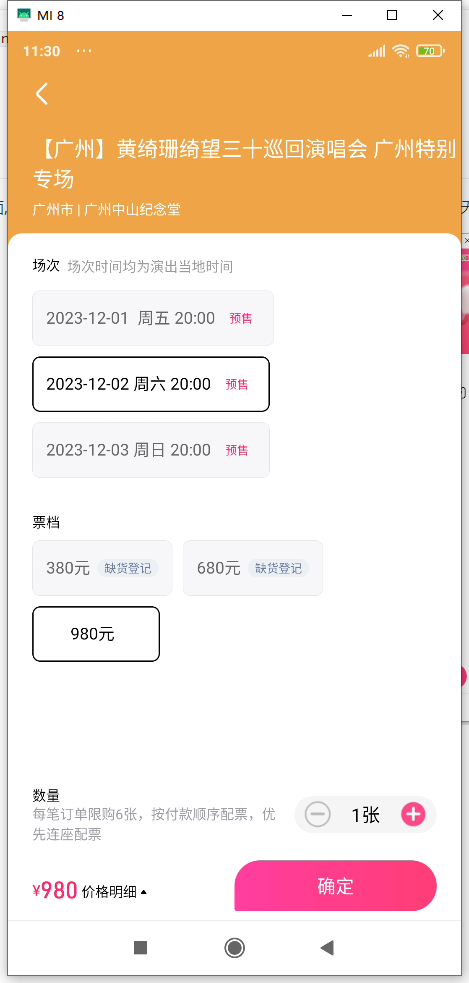Confirm with the 确定 button
The height and width of the screenshot is (983, 469).
point(335,886)
